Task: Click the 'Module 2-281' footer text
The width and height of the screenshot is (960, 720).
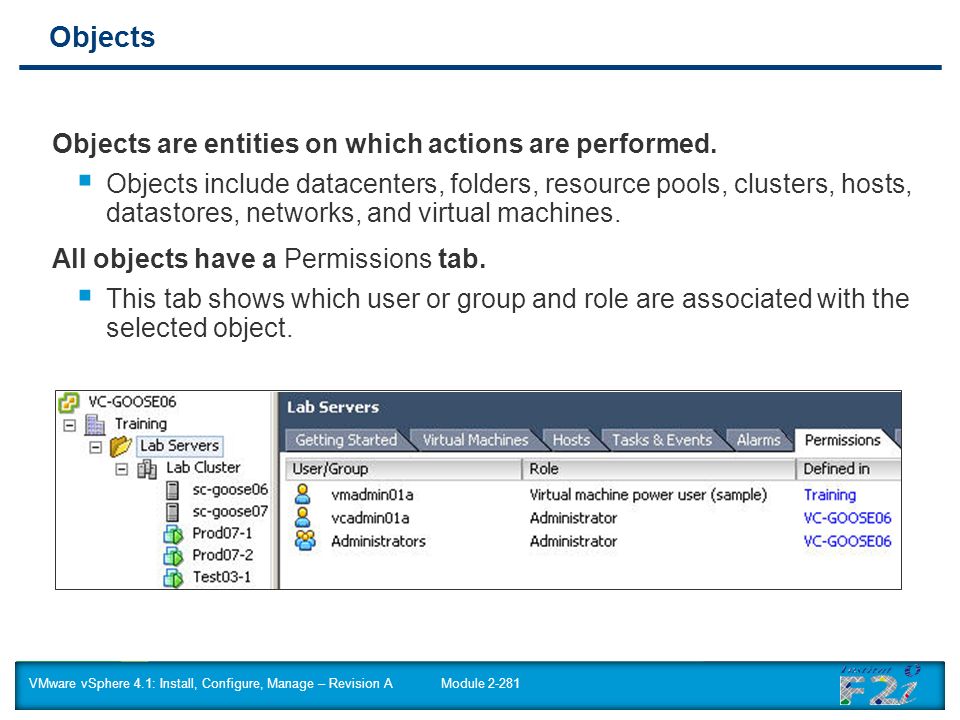Action: [x=480, y=683]
